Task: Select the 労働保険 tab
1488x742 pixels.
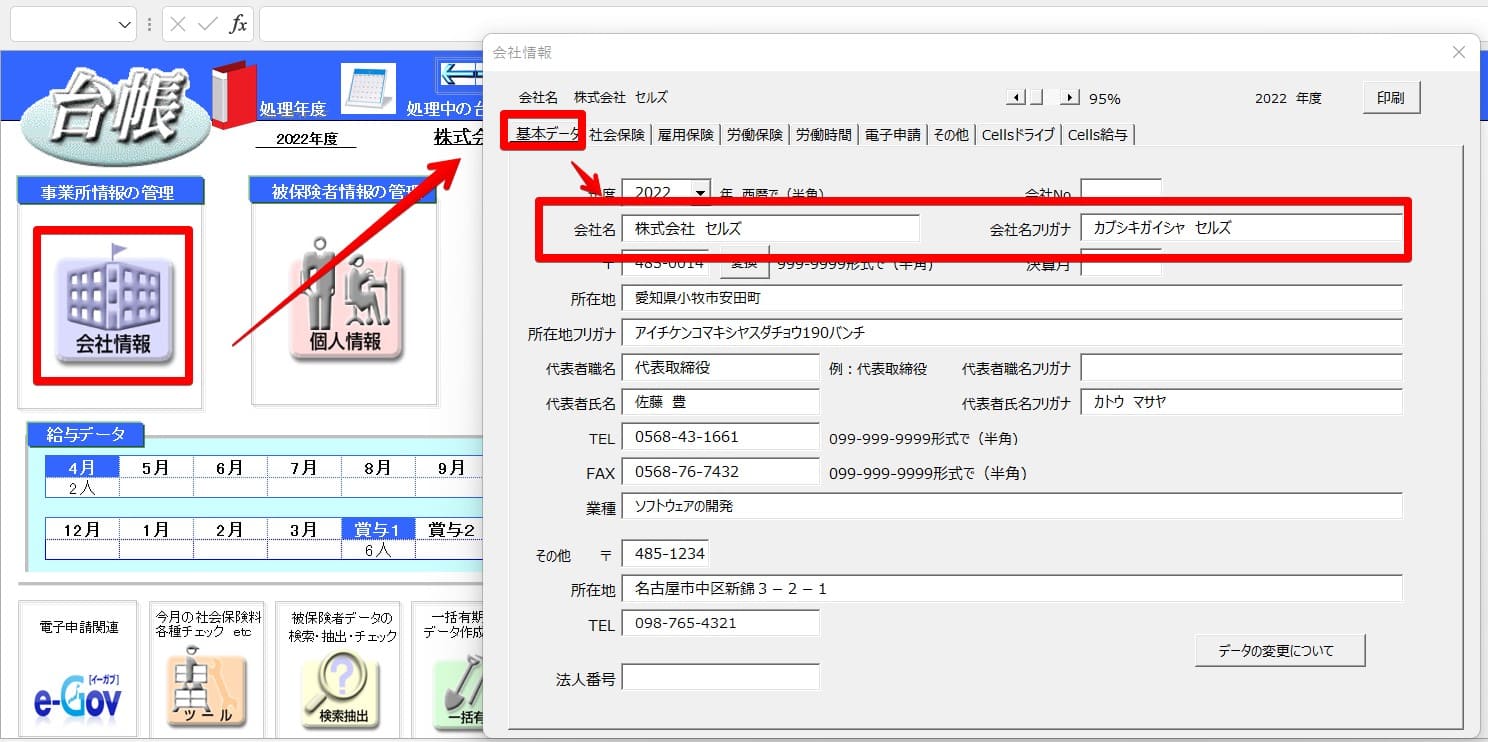Action: (755, 135)
